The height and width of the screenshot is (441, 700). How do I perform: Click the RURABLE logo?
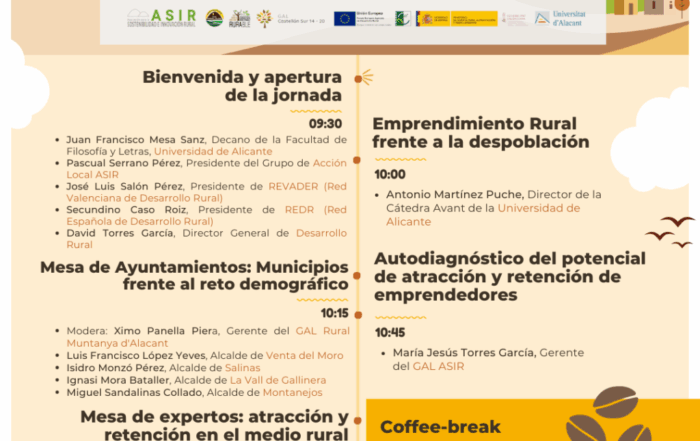[x=239, y=19]
